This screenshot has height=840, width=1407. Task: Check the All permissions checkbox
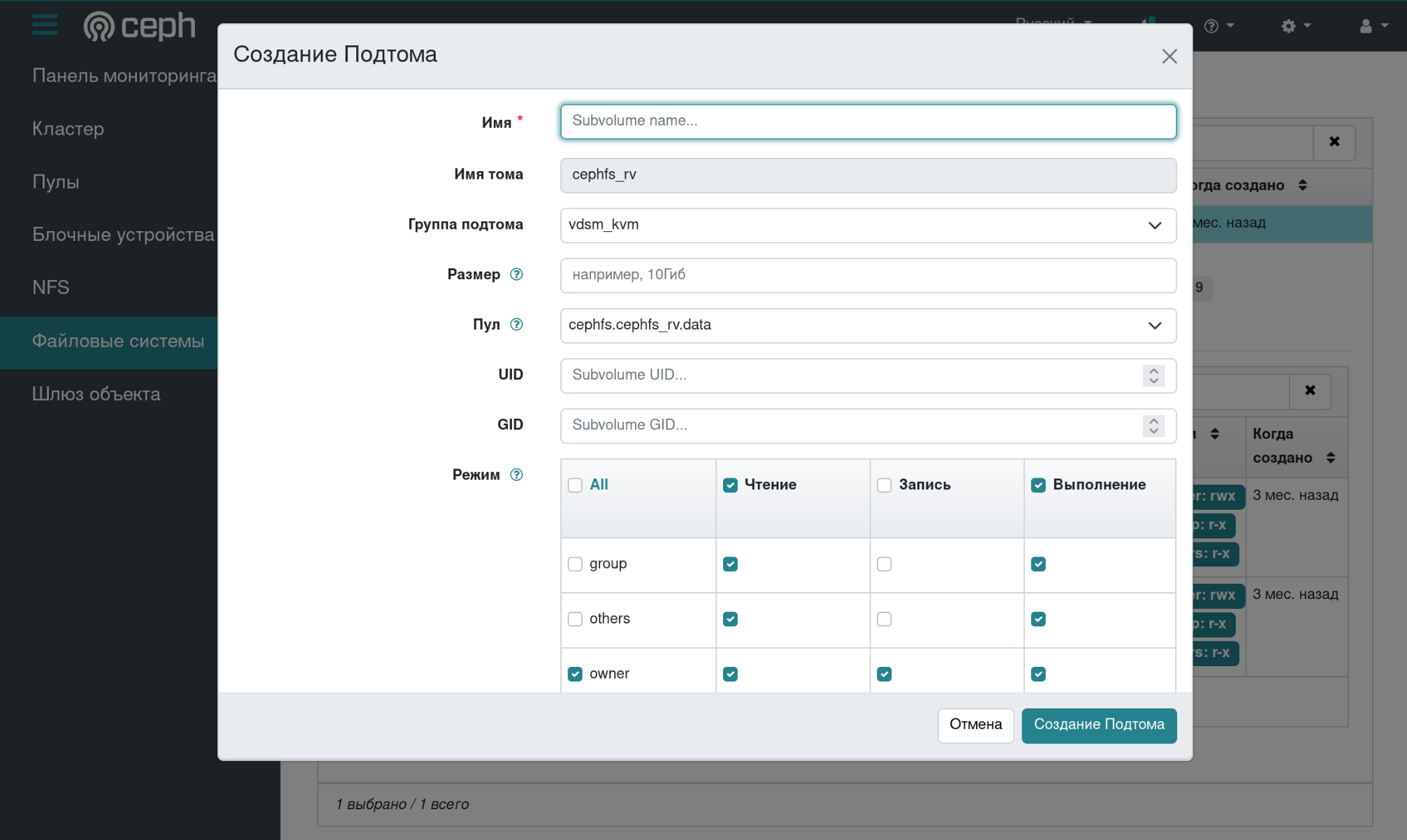tap(575, 485)
